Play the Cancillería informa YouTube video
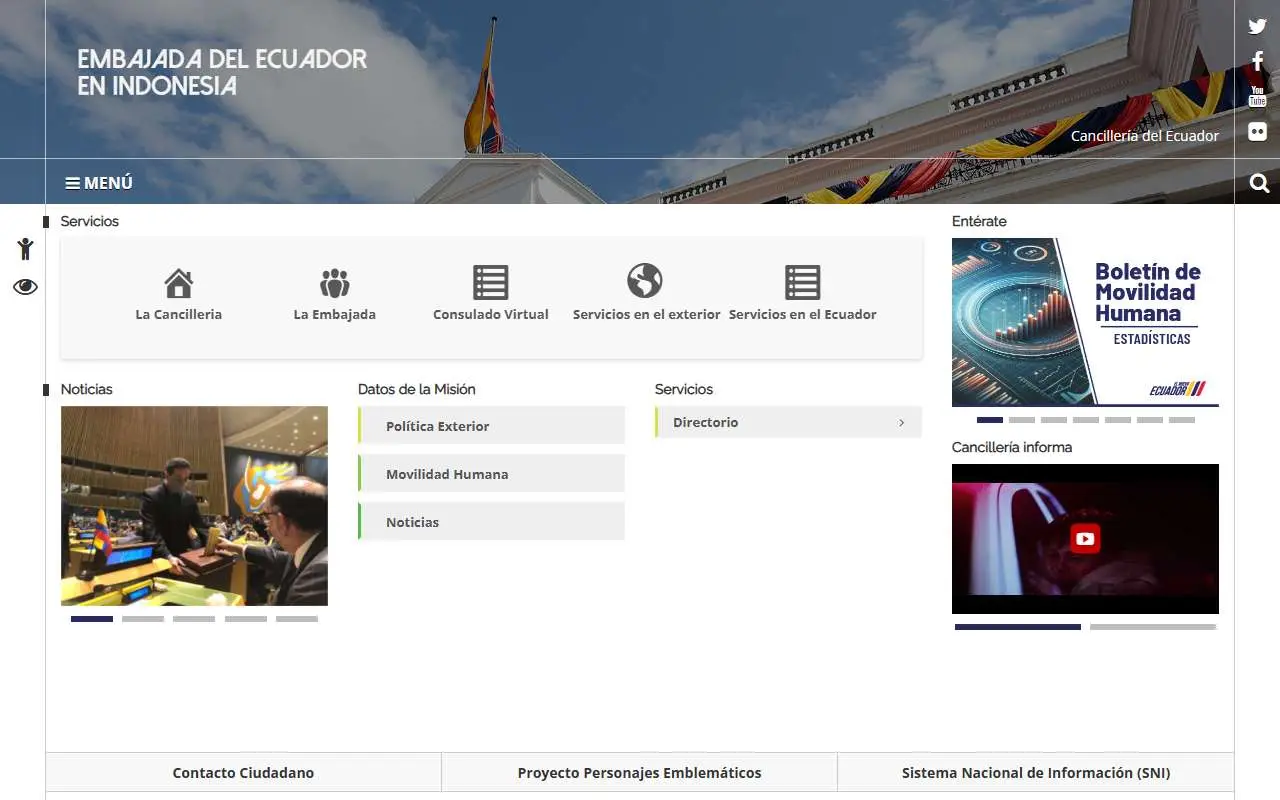The height and width of the screenshot is (800, 1280). click(x=1085, y=539)
